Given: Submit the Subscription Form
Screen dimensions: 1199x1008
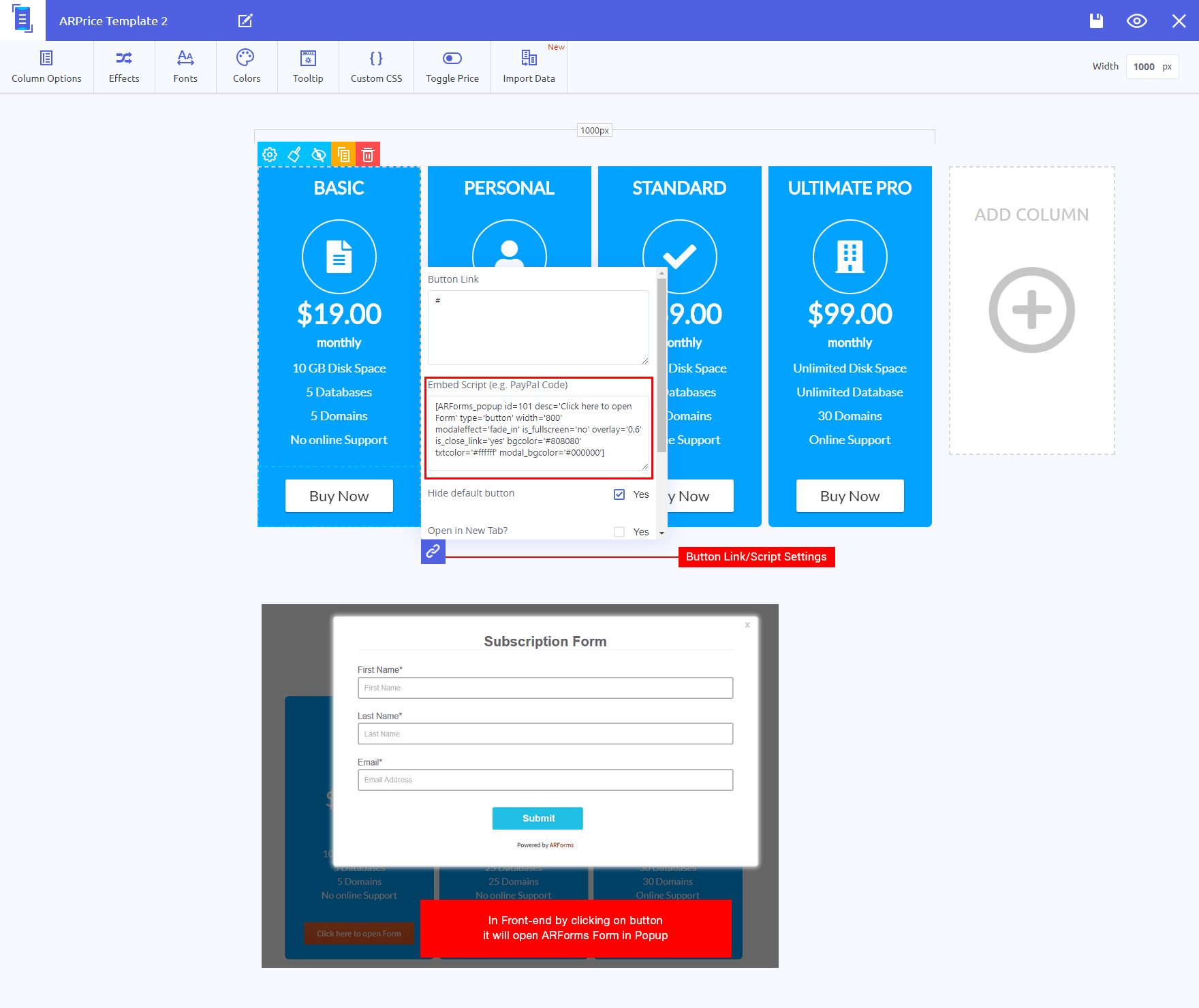Looking at the screenshot, I should [538, 819].
